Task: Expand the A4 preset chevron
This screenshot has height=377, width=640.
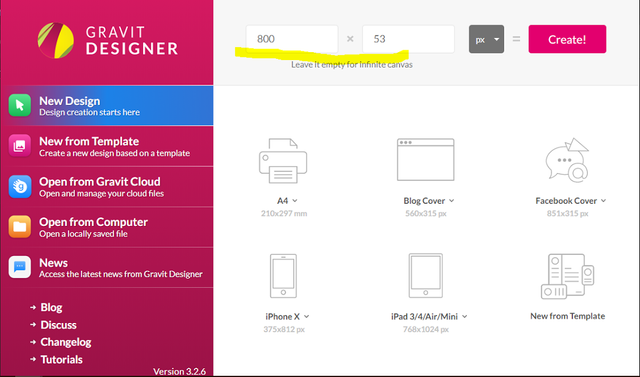Action: click(x=295, y=201)
